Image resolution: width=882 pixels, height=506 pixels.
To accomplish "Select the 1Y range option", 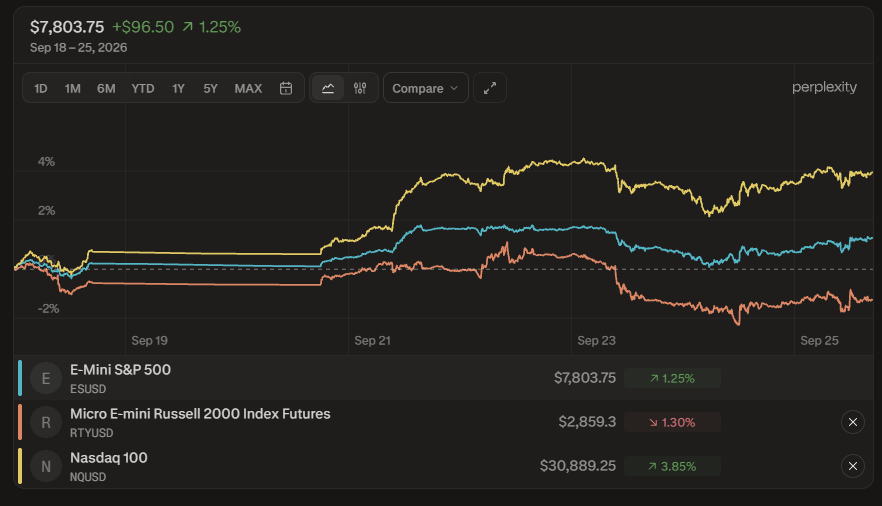I will (x=178, y=88).
